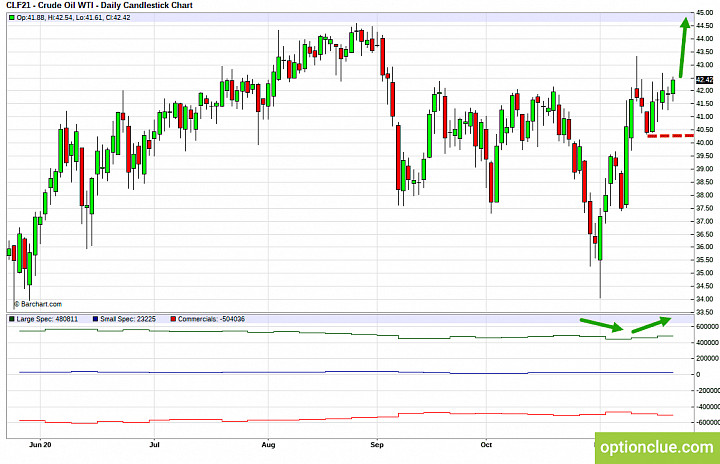Click the blue Small Spec legend swatch
Screen dimensions: 720x464
96,319
